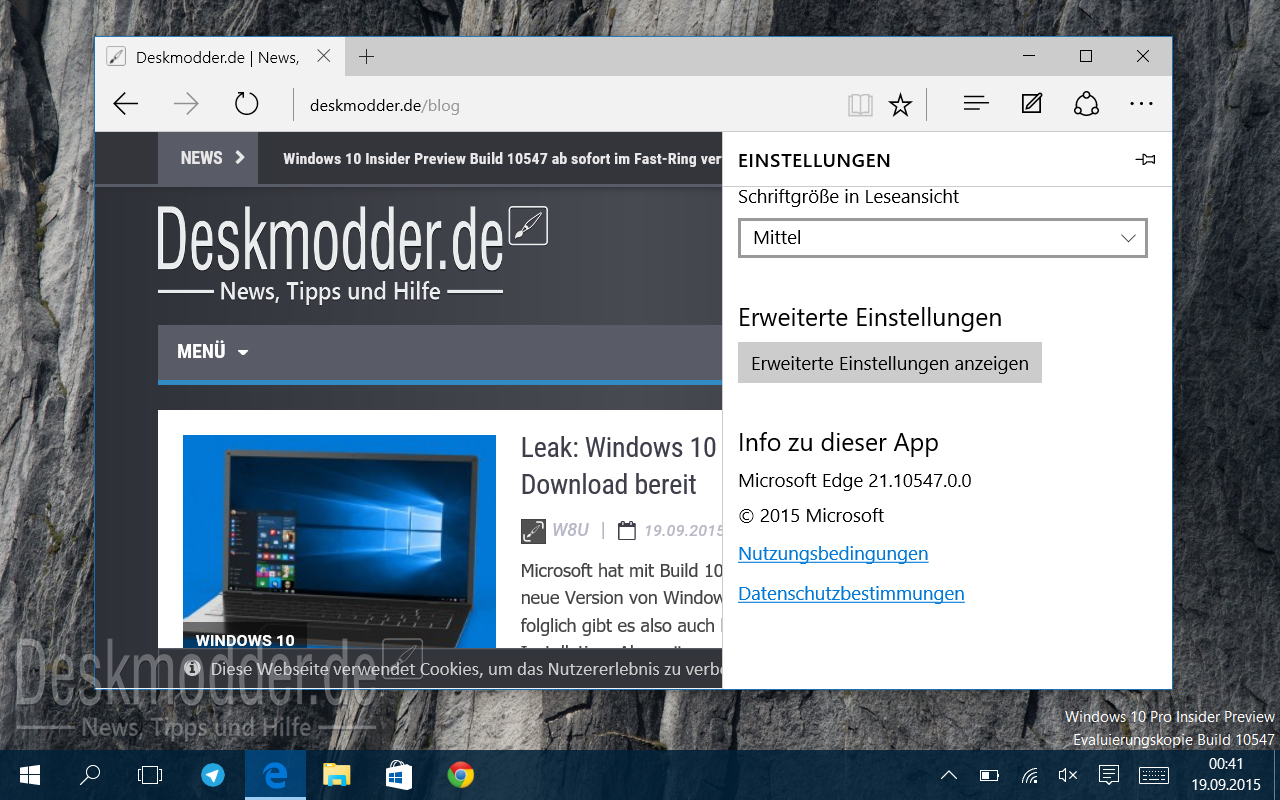Open the Hub panel

[x=976, y=103]
